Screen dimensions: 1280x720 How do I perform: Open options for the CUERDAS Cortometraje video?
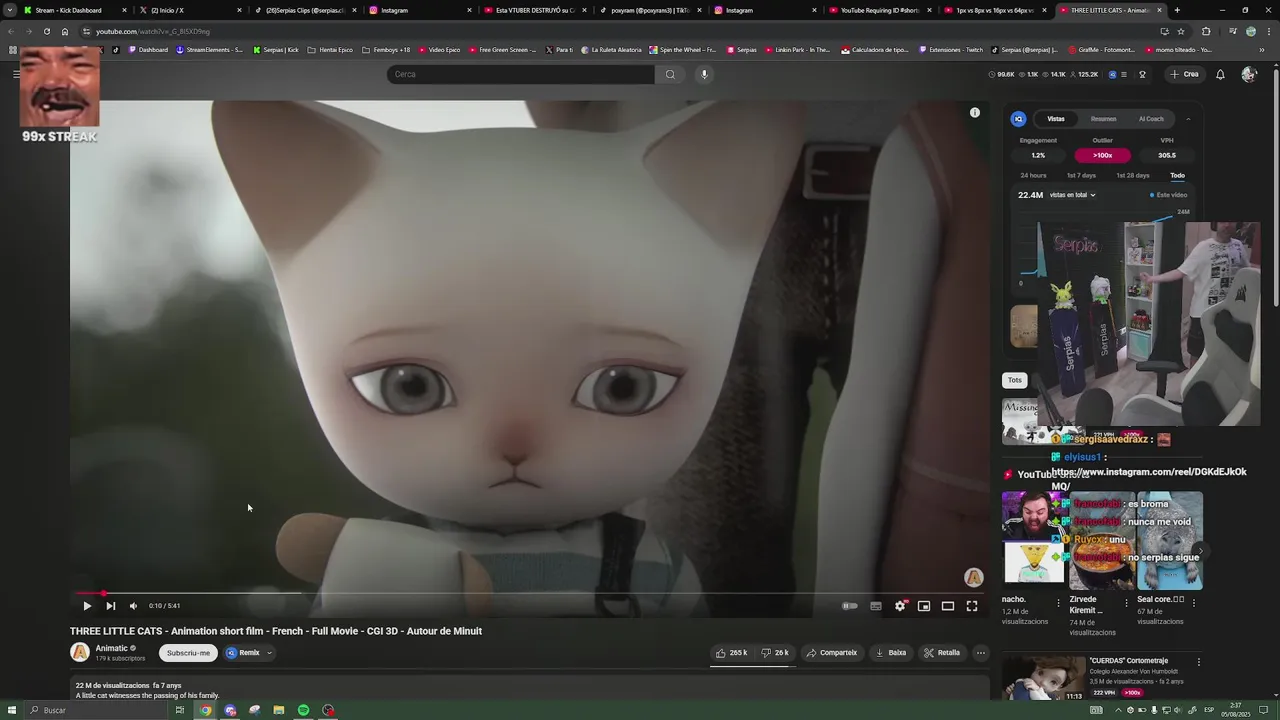point(1198,662)
